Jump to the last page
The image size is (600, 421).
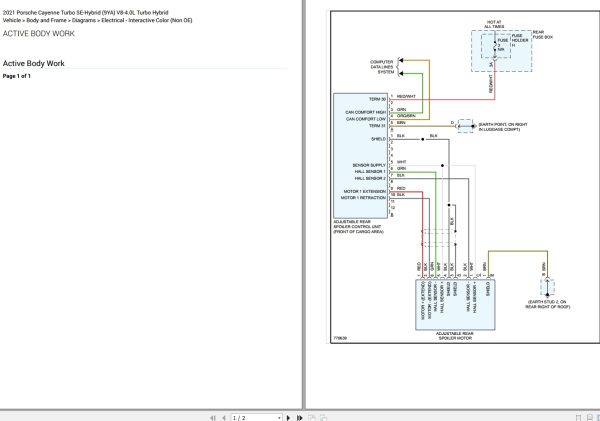(x=300, y=418)
